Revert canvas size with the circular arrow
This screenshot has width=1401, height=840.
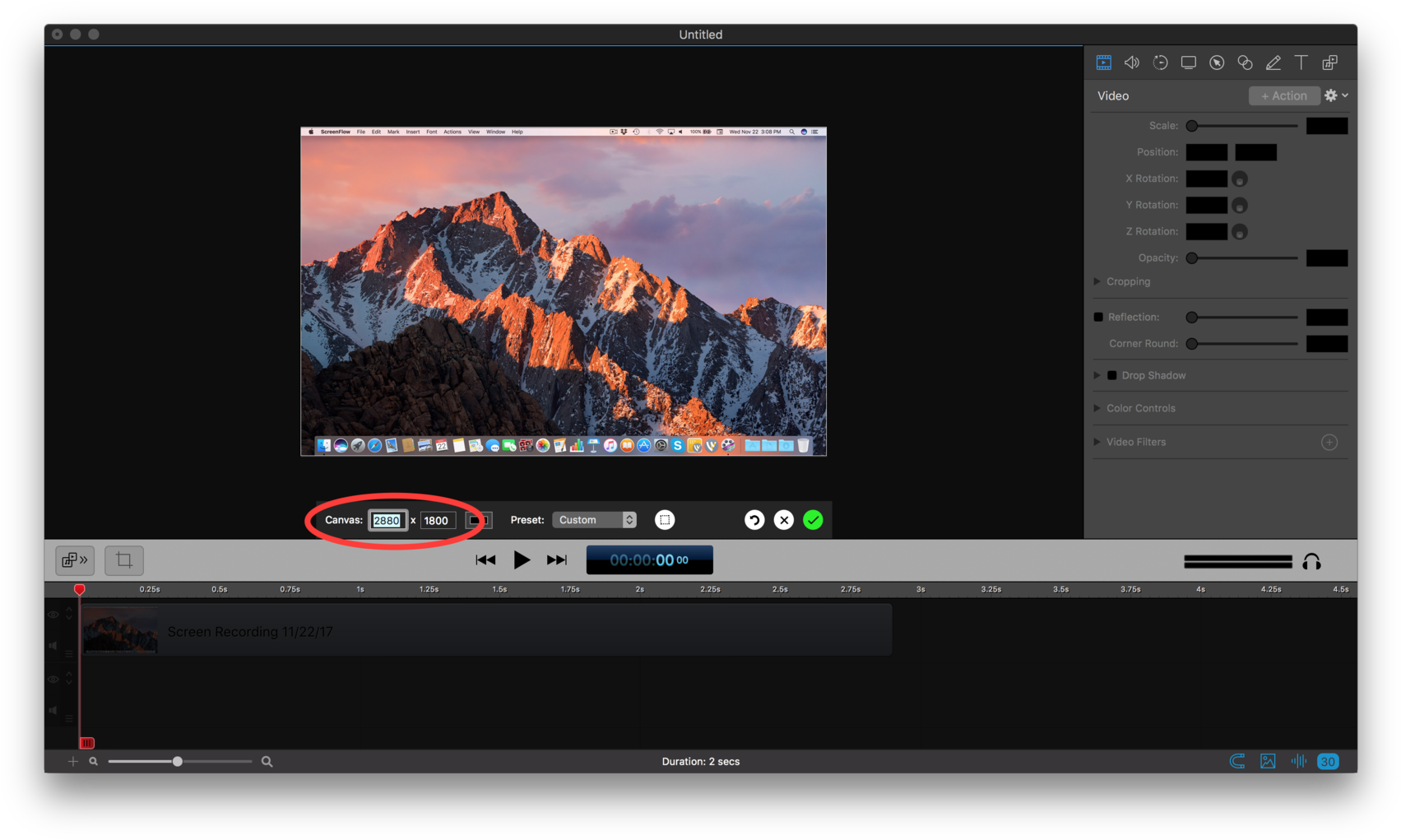pos(754,520)
